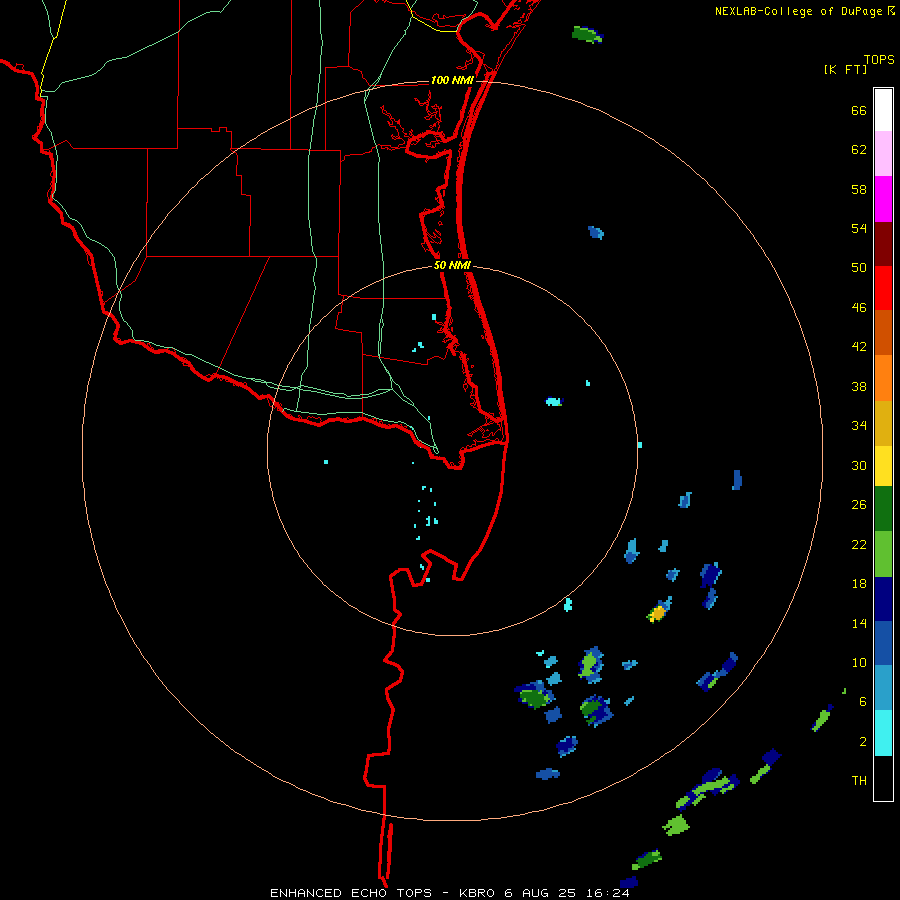
Task: Click the NEXLAB-College of DuPage label
Action: click(x=798, y=11)
